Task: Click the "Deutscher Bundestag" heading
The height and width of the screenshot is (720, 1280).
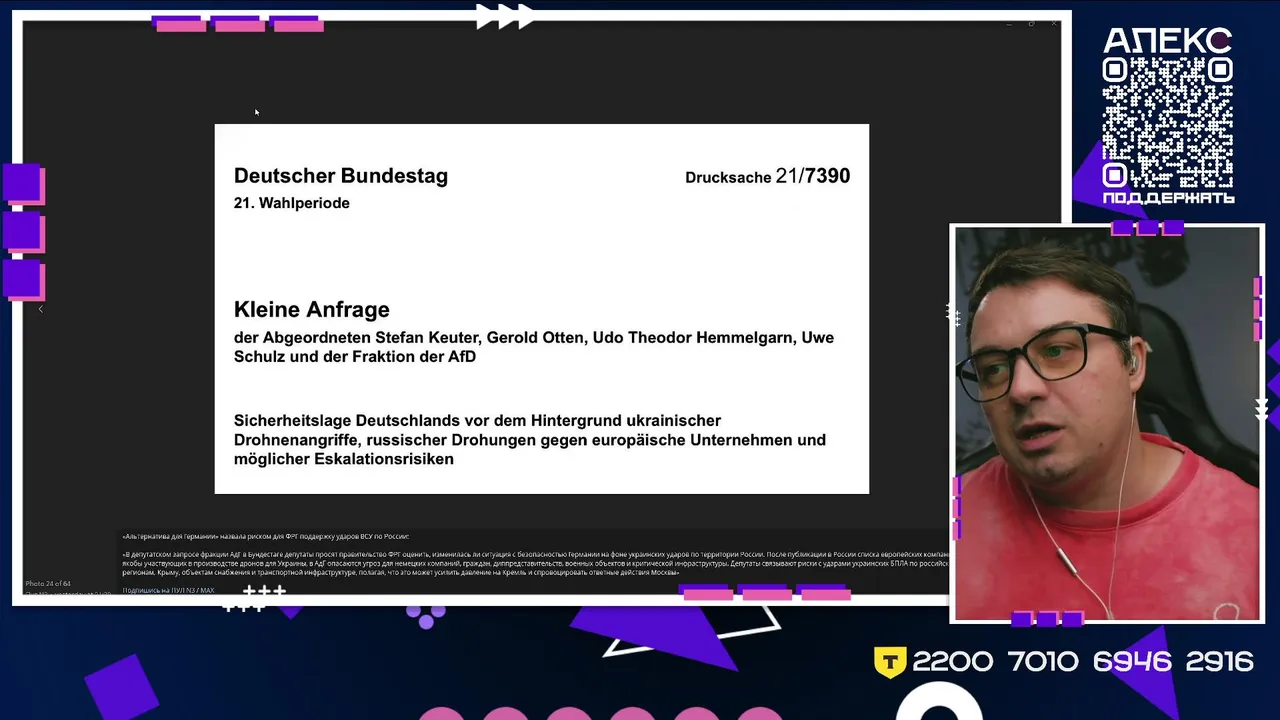Action: click(341, 176)
